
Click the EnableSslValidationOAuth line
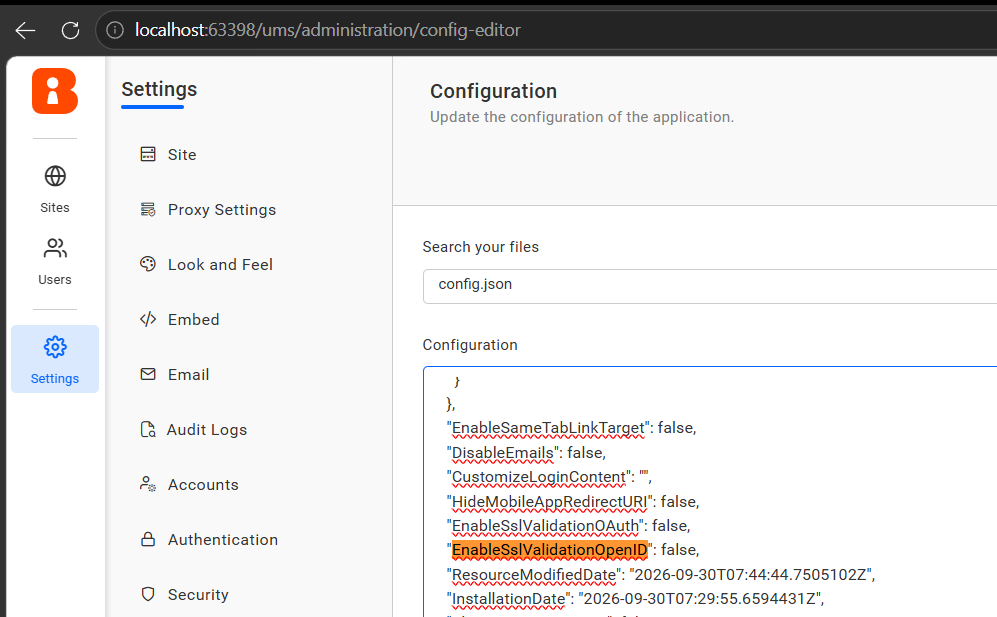pos(568,526)
